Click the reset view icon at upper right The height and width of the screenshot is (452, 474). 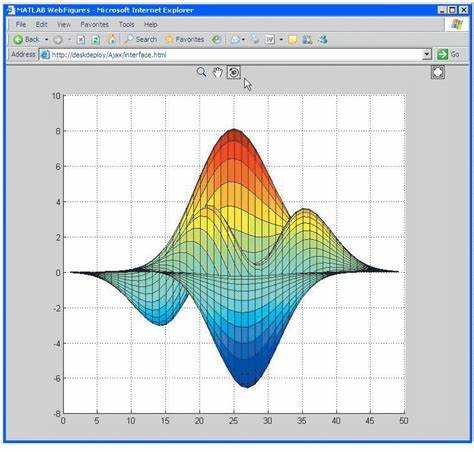coord(438,72)
